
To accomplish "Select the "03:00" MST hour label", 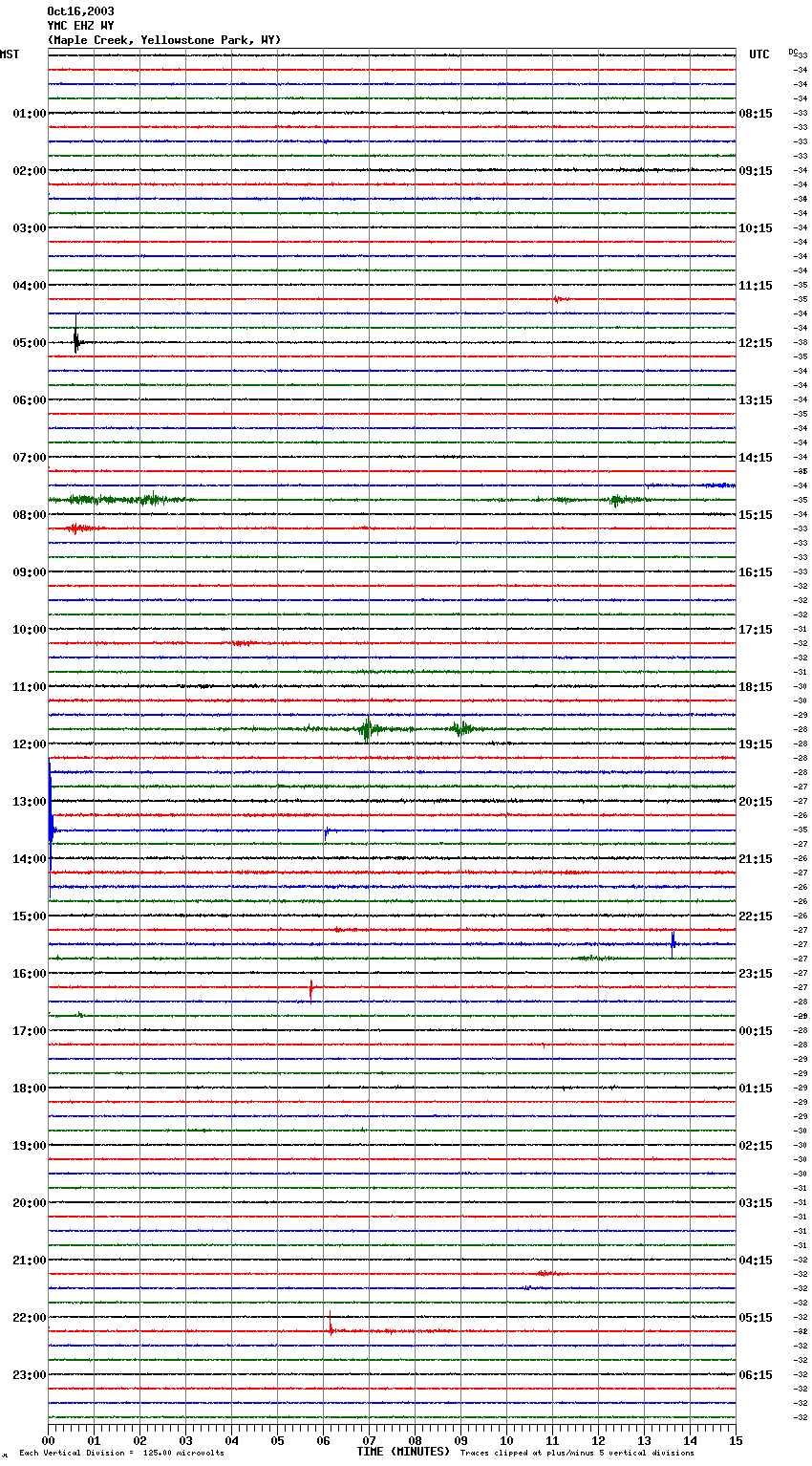I will pos(30,227).
